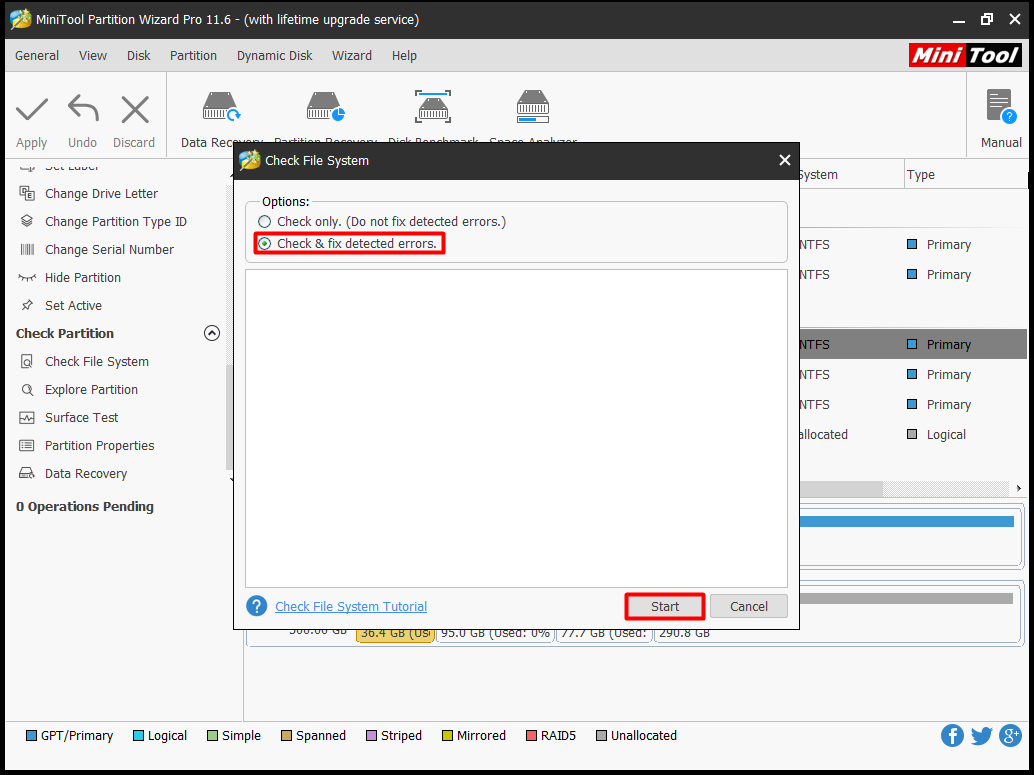Click the MiniTool logo
This screenshot has height=775, width=1034.
tap(965, 55)
